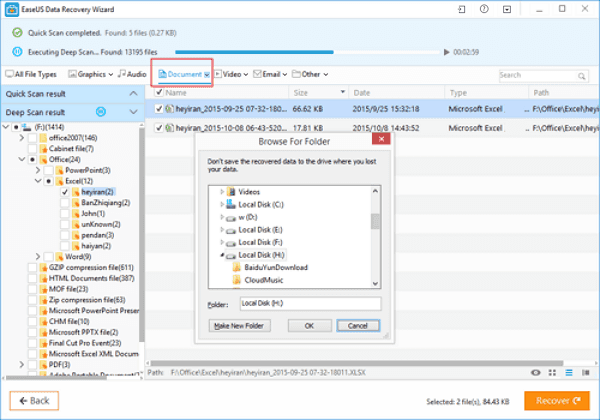Viewport: 600px width, 420px height.
Task: Click the Folder path text field
Action: [310, 304]
